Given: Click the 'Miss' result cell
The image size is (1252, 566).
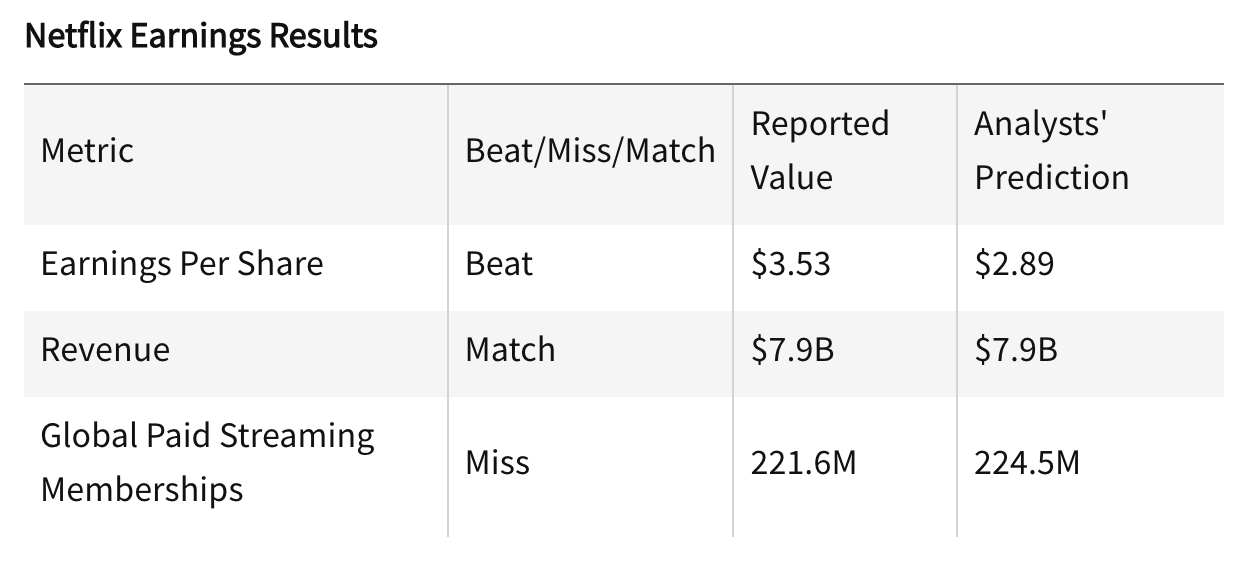Looking at the screenshot, I should pos(497,463).
